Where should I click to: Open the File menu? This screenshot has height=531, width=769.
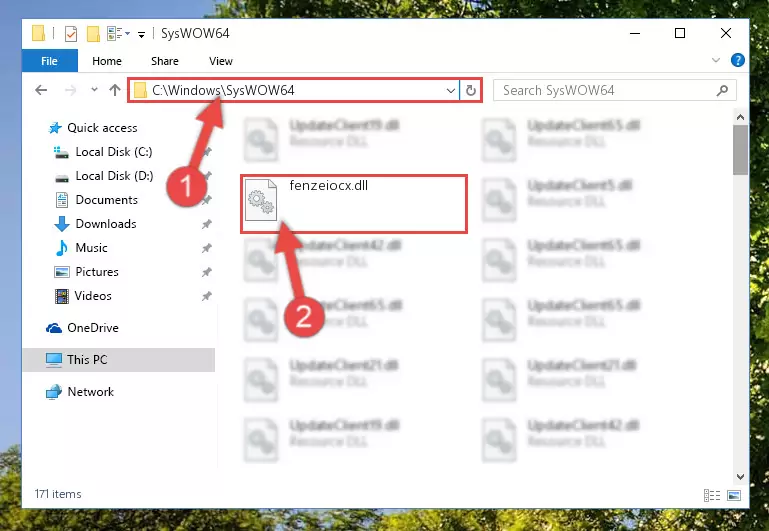coord(50,61)
